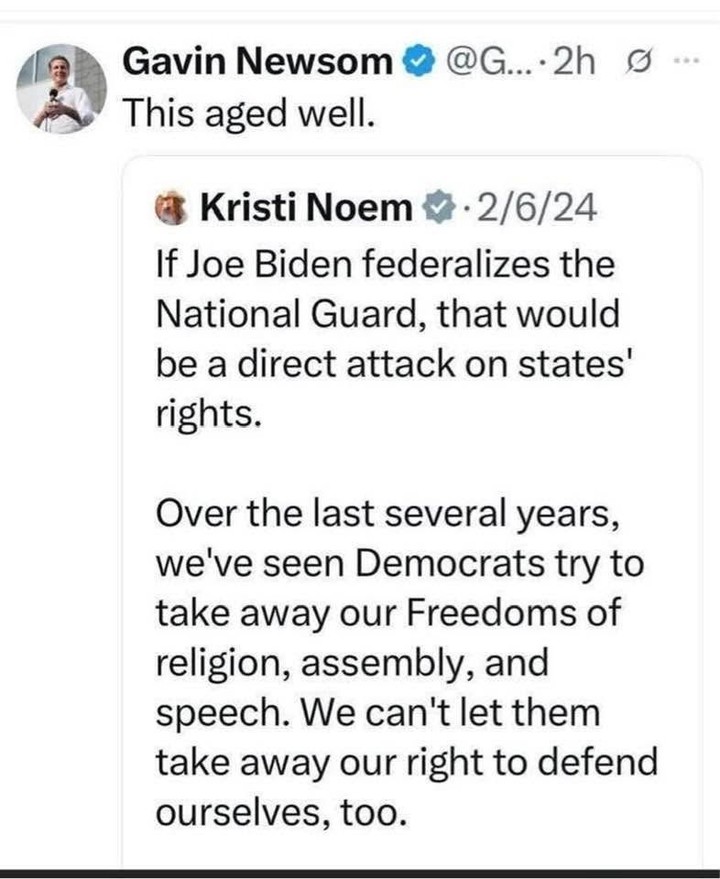720x879 pixels.
Task: Click the "Over the last several years" line
Action: pyautogui.click(x=388, y=514)
